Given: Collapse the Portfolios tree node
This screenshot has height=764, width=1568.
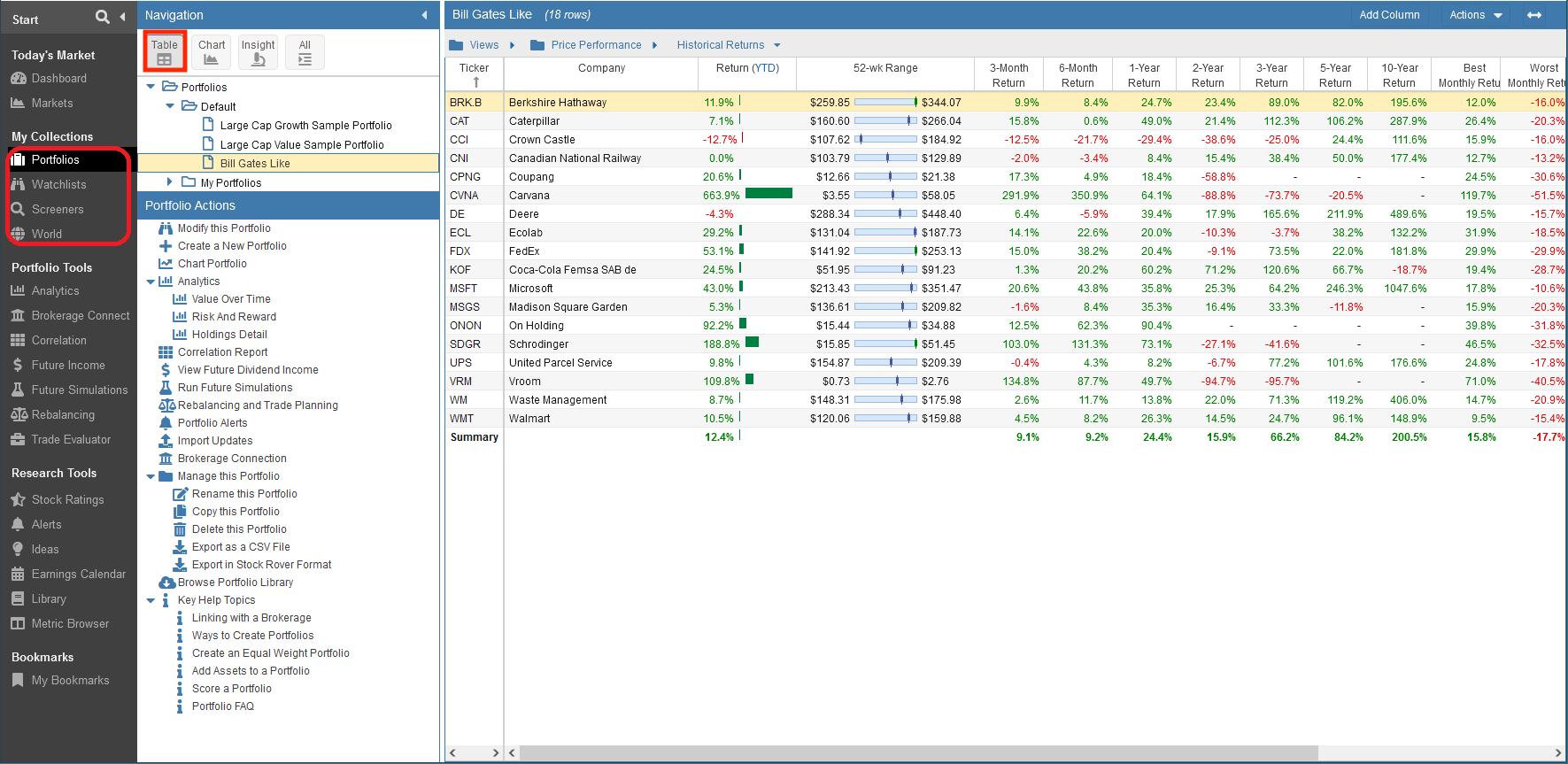Looking at the screenshot, I should (151, 87).
